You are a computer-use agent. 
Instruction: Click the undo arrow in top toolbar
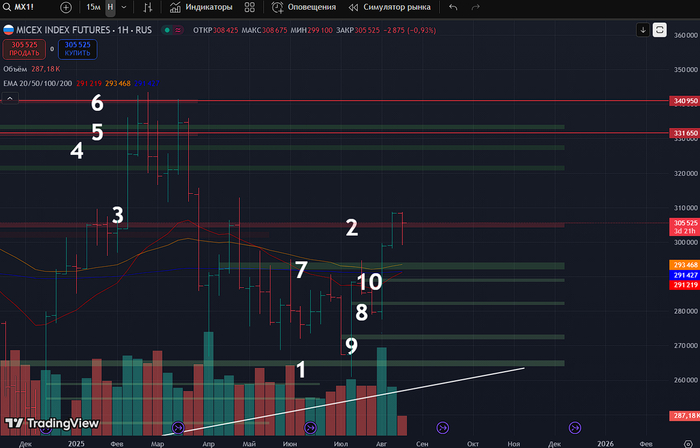click(453, 7)
